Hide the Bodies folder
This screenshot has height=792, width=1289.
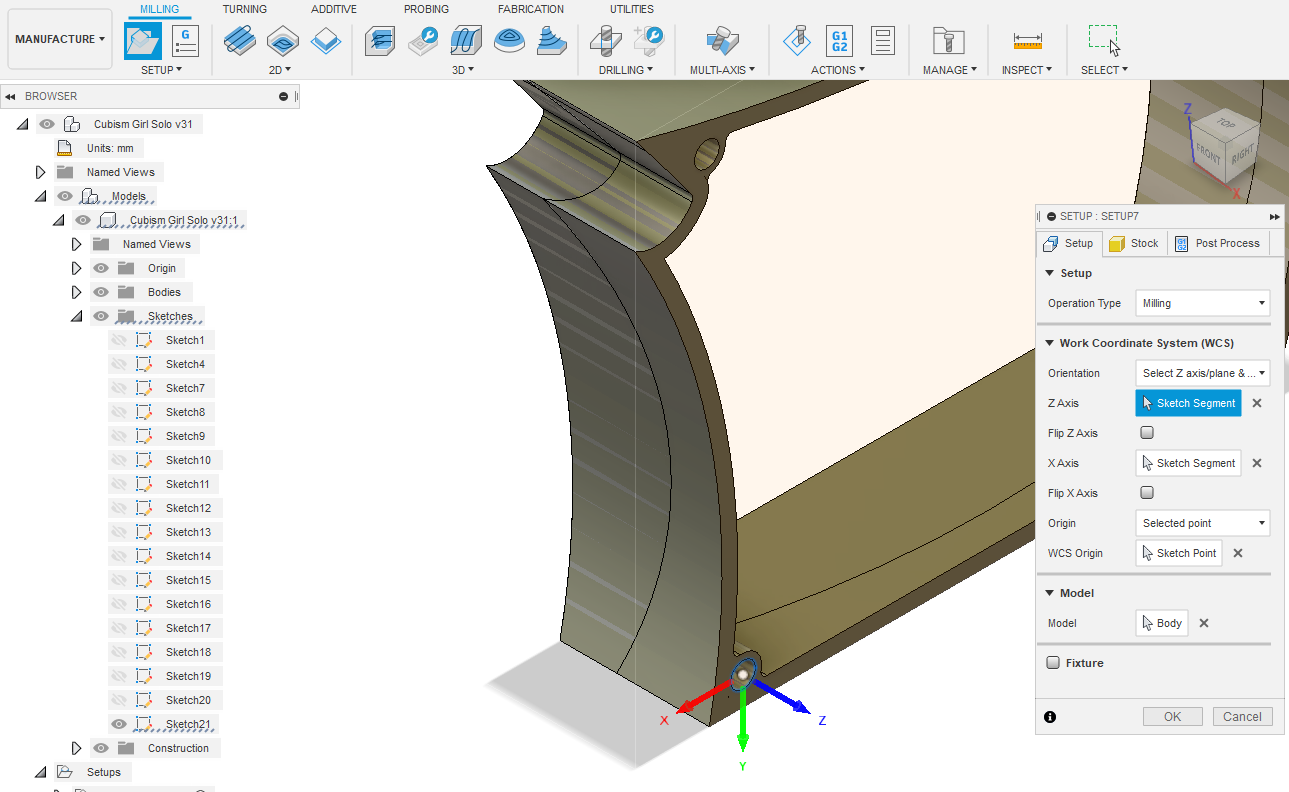click(x=101, y=292)
